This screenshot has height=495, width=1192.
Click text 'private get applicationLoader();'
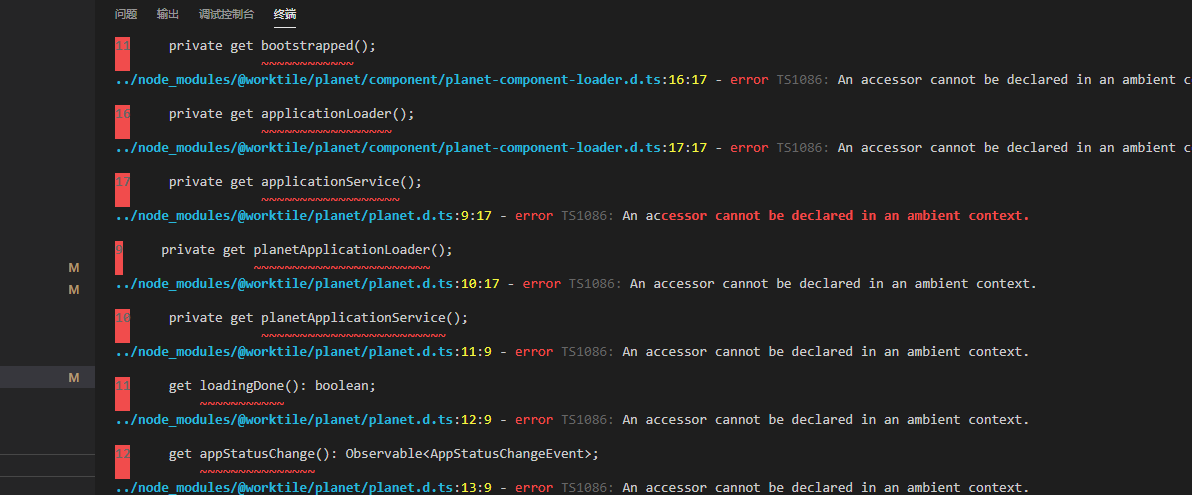291,114
